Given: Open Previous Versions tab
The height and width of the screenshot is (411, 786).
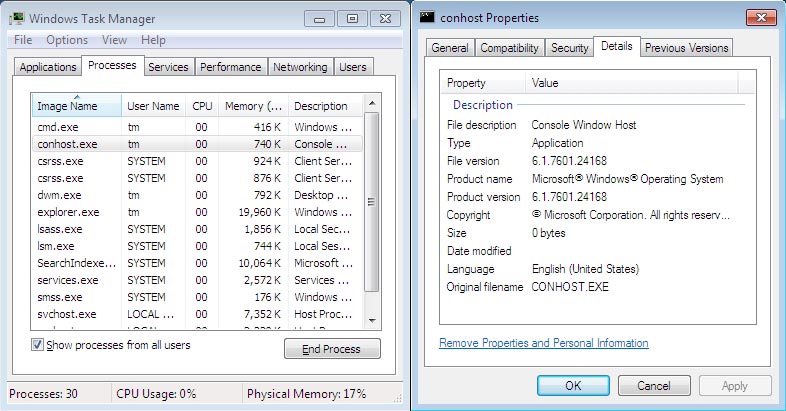Looking at the screenshot, I should [x=686, y=48].
